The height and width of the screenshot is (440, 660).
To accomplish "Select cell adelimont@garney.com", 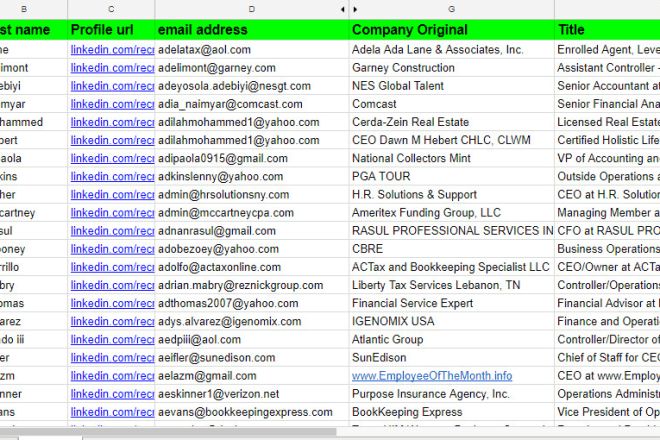I will (x=252, y=68).
